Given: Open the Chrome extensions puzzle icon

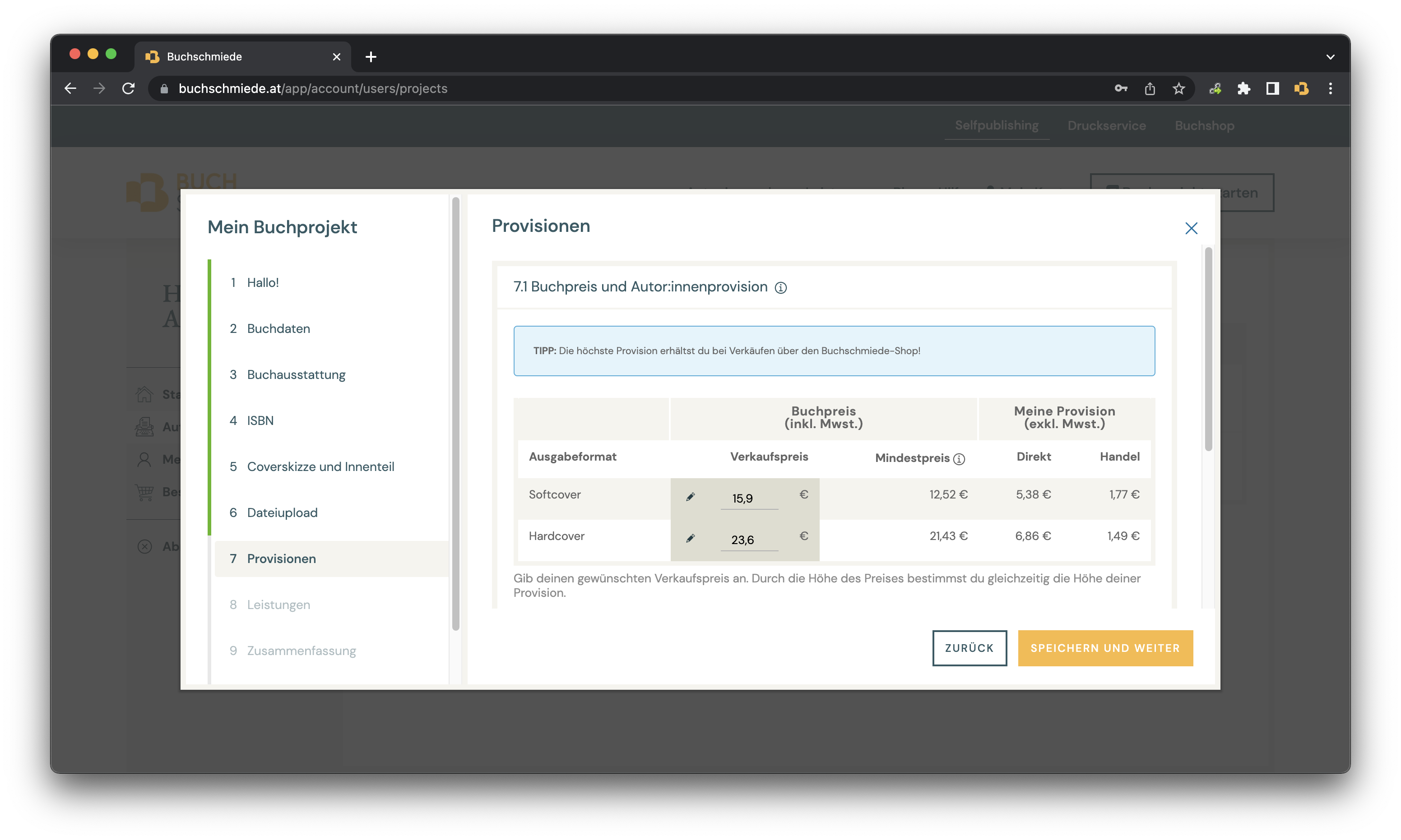Looking at the screenshot, I should click(1243, 88).
